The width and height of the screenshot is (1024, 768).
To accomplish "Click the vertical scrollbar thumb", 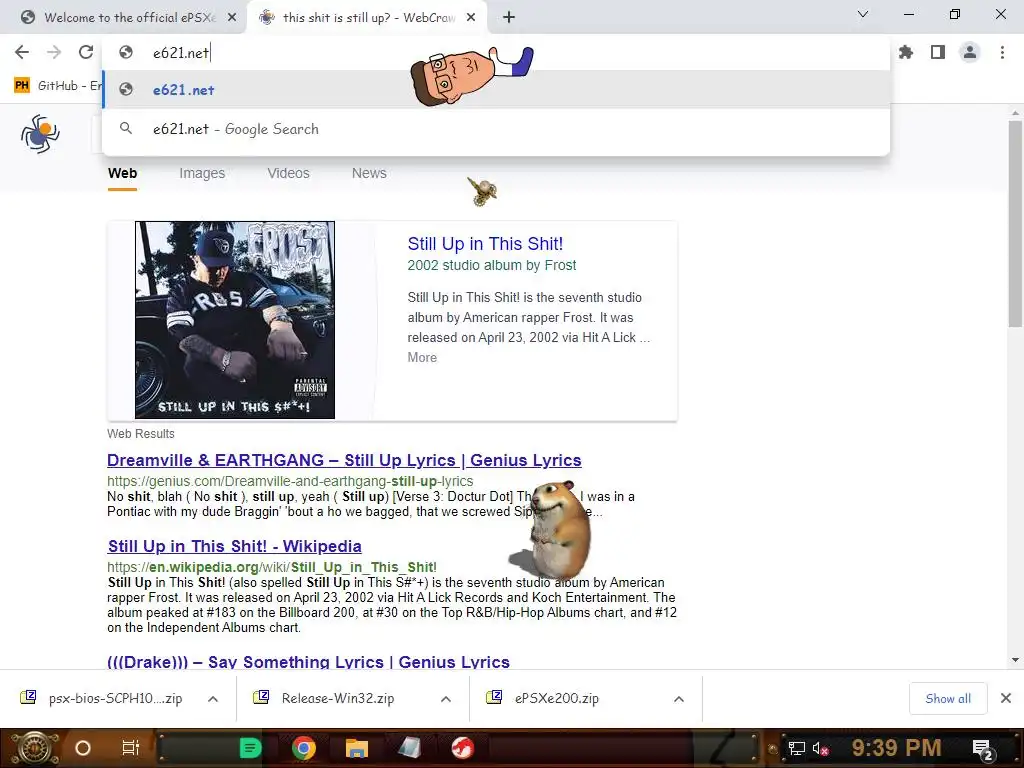I will point(1015,224).
